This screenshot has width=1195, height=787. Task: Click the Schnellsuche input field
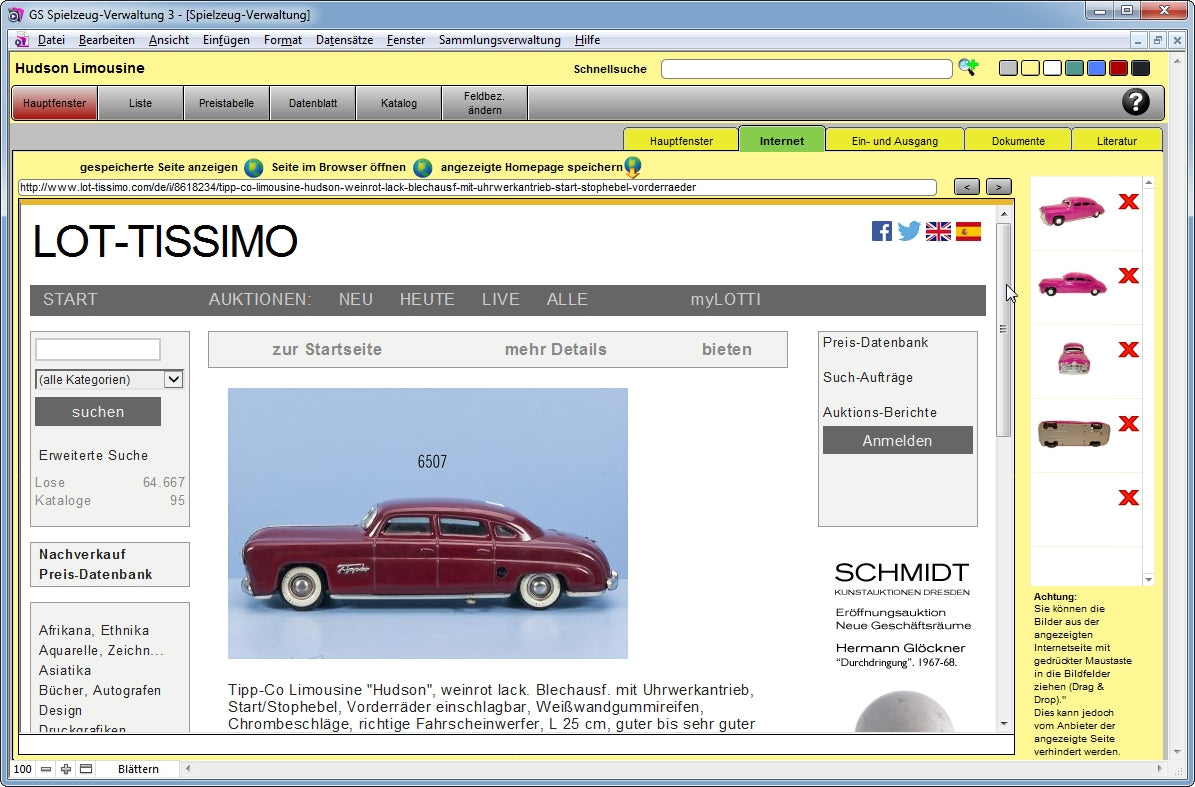(806, 69)
